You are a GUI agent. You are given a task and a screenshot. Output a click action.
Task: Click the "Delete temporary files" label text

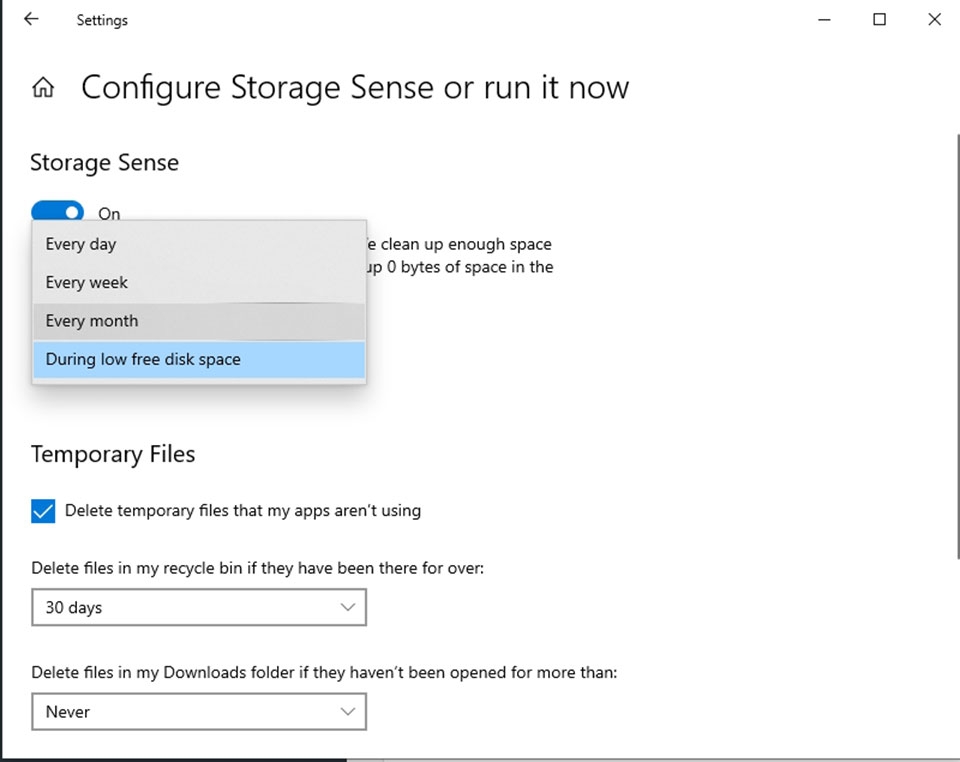(x=243, y=511)
